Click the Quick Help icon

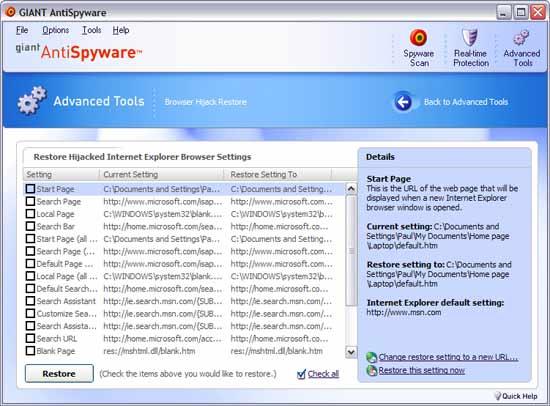pyautogui.click(x=498, y=396)
